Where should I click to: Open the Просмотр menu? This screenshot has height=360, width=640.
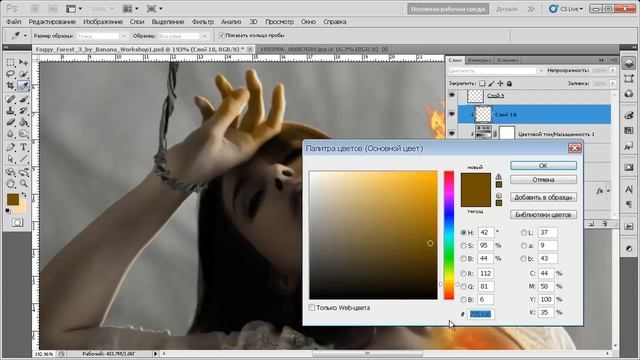(x=279, y=22)
